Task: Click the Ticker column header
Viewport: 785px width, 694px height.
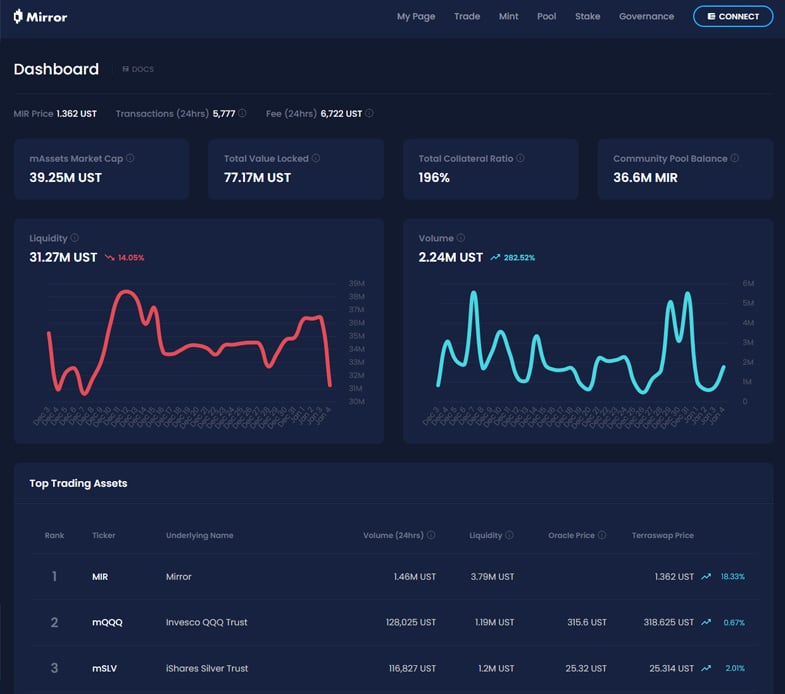Action: click(104, 535)
